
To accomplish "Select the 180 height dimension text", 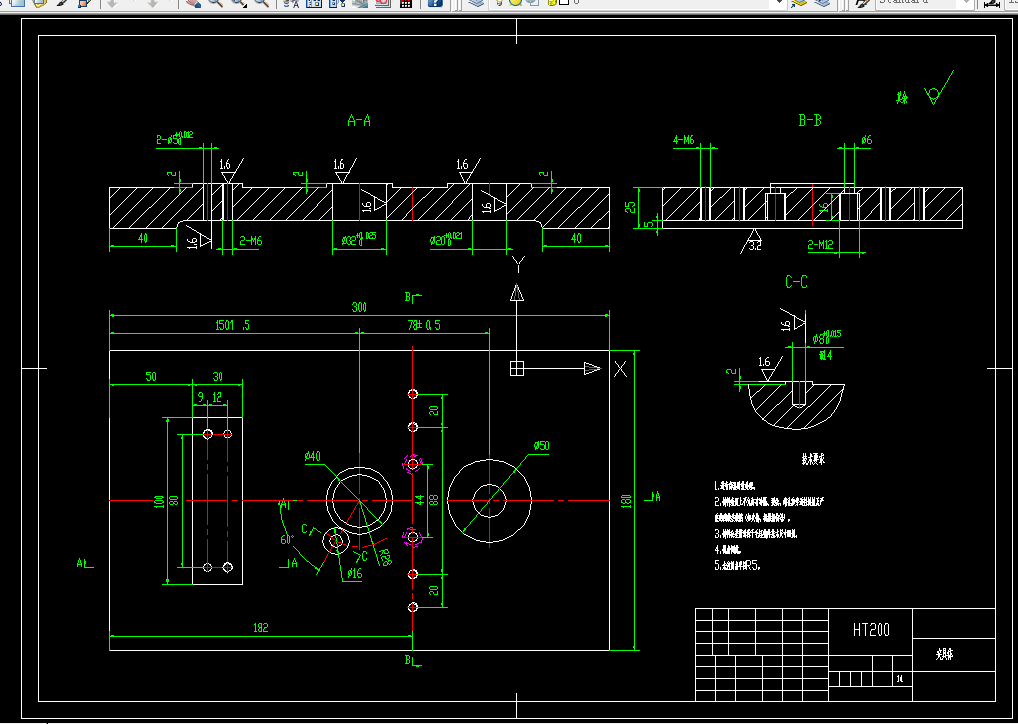I will (x=626, y=501).
